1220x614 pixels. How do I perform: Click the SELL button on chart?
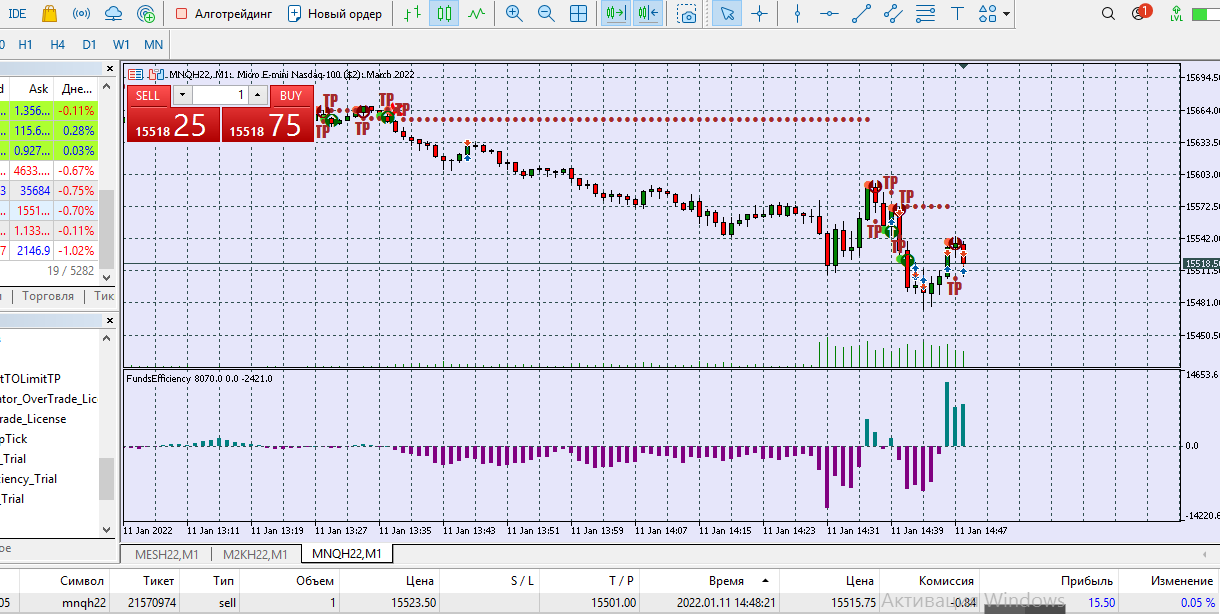coord(148,96)
